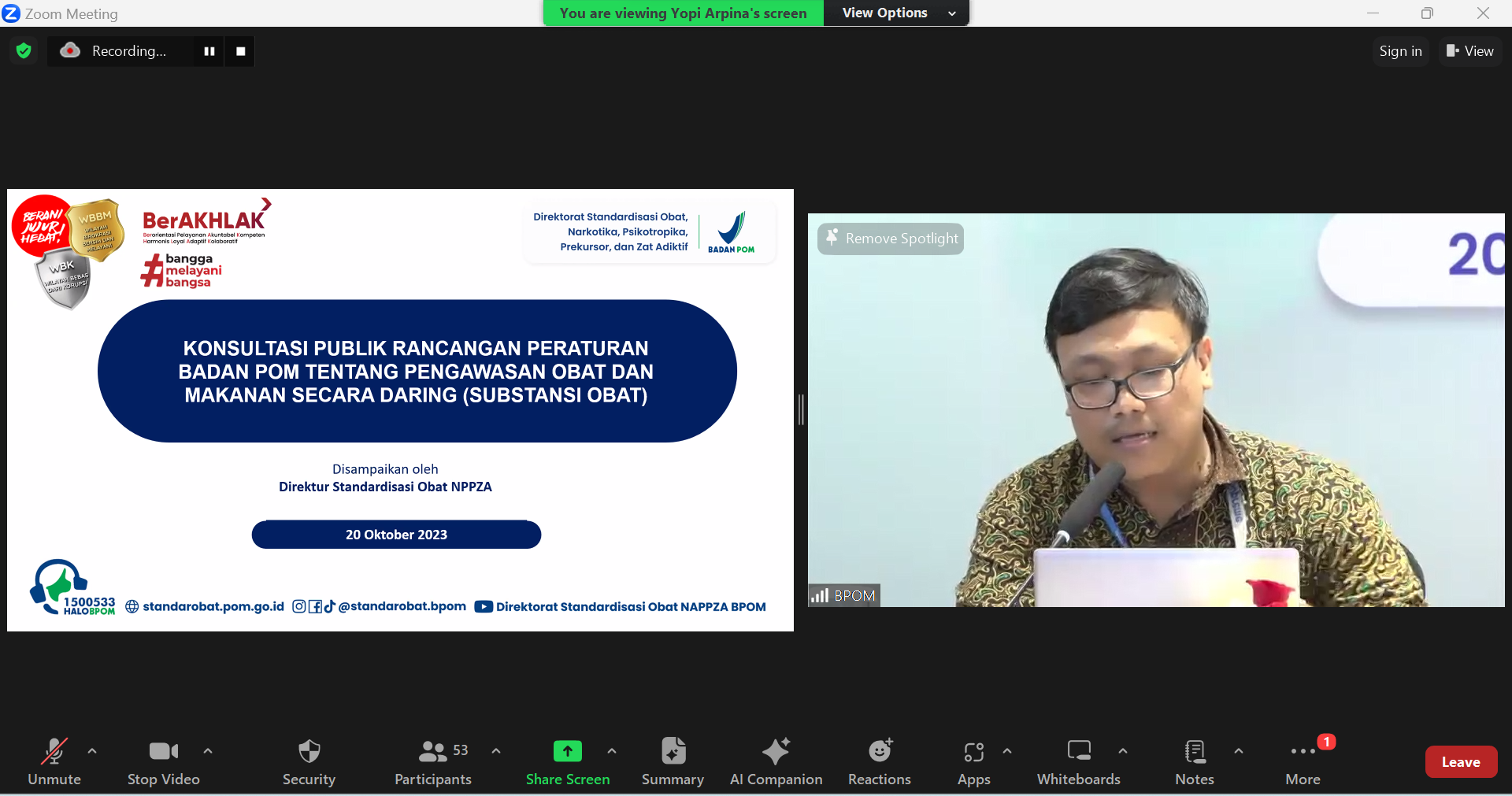Image resolution: width=1512 pixels, height=796 pixels.
Task: Click the More options icon with notification badge
Action: (1302, 751)
